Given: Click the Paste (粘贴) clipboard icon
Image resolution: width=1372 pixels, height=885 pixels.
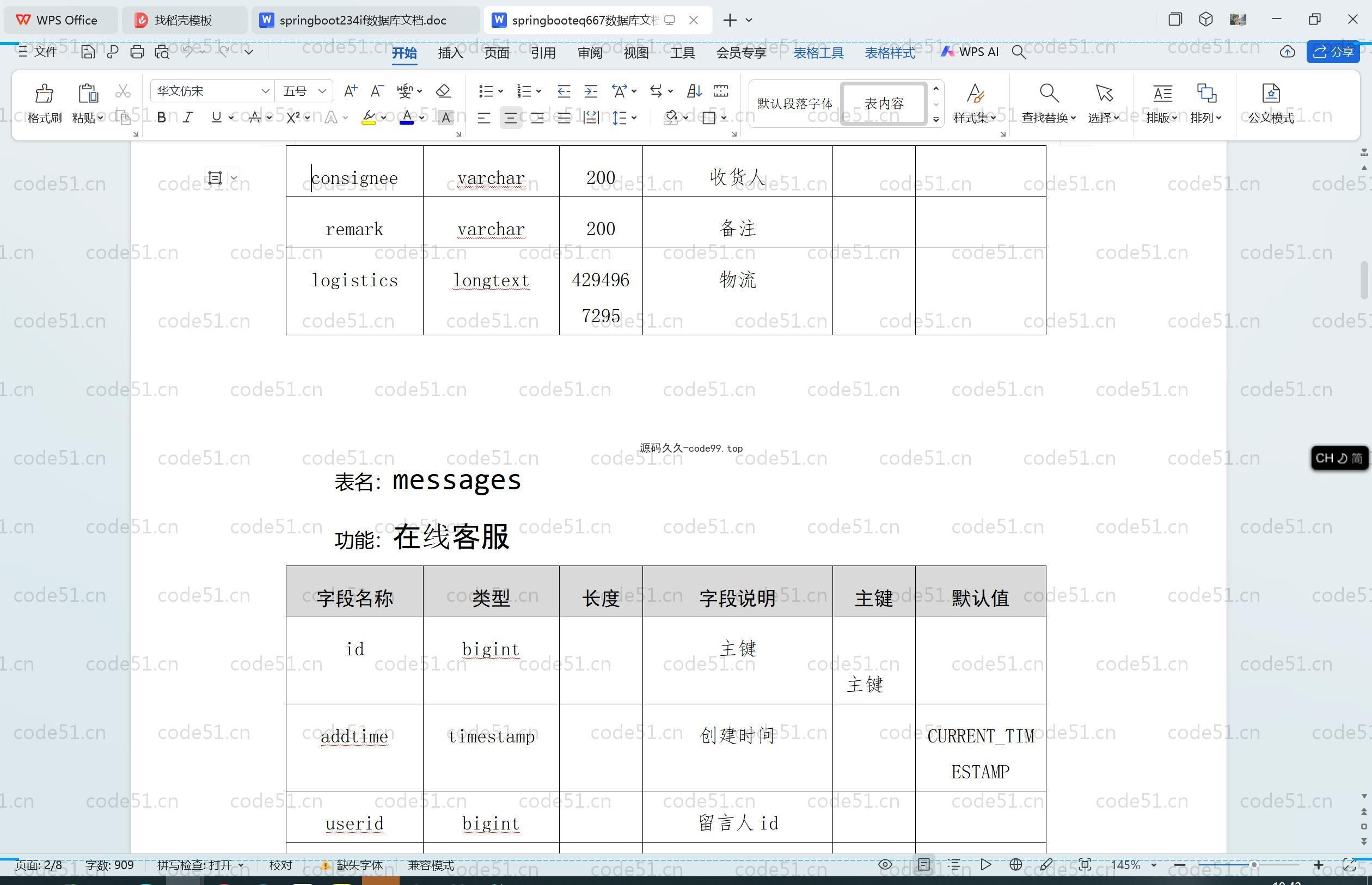Looking at the screenshot, I should click(88, 93).
